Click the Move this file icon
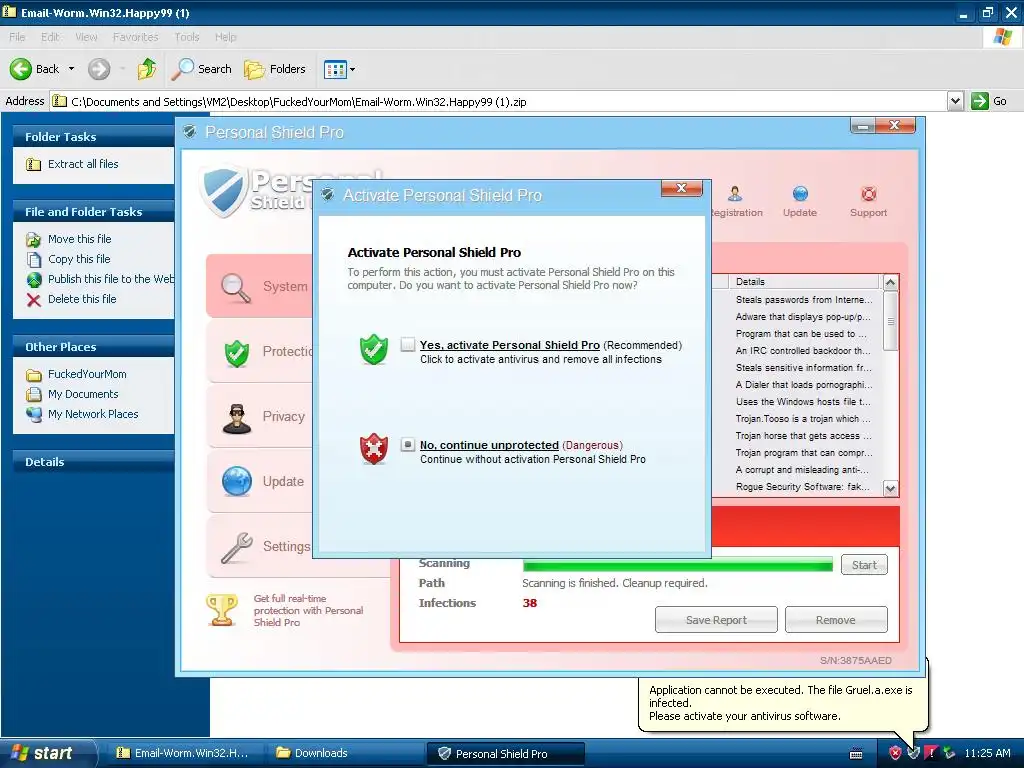 33,240
